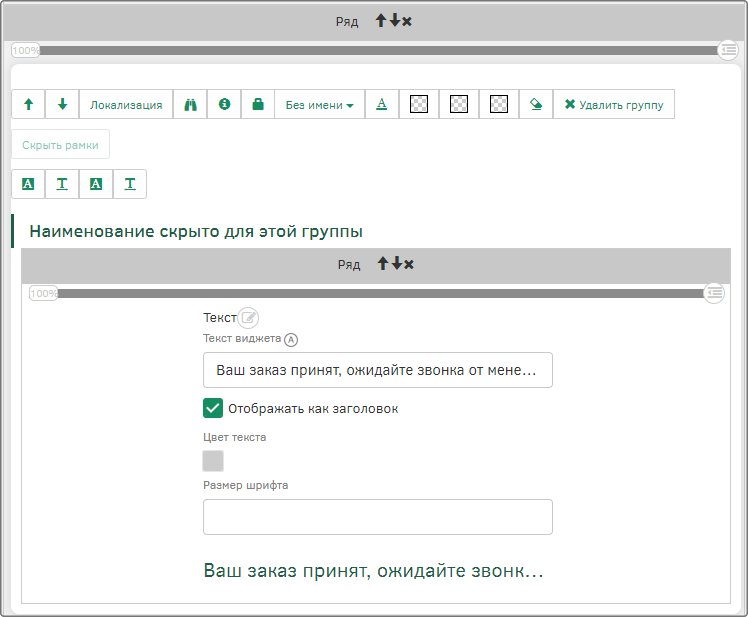The width and height of the screenshot is (748, 617).
Task: Select heading Наименование скрыто для этой группы
Action: pos(196,231)
